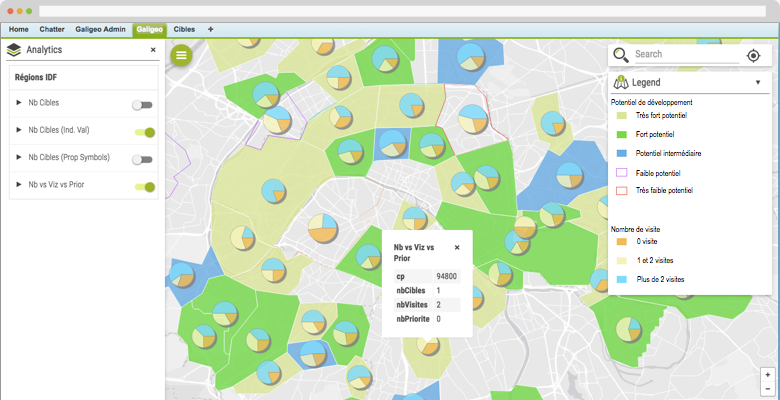Click the Analytics layers stack icon
This screenshot has height=400, width=780.
coord(14,49)
